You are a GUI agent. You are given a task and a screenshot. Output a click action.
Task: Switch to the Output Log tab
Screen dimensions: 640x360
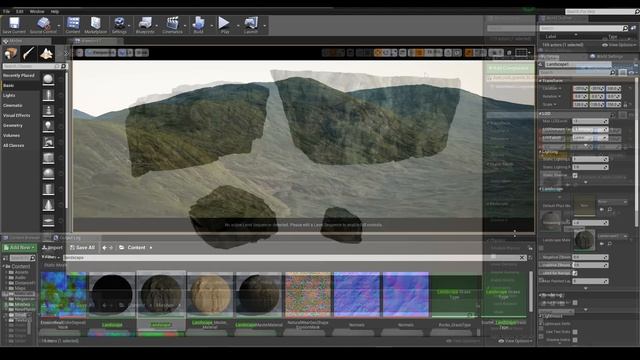(x=68, y=238)
